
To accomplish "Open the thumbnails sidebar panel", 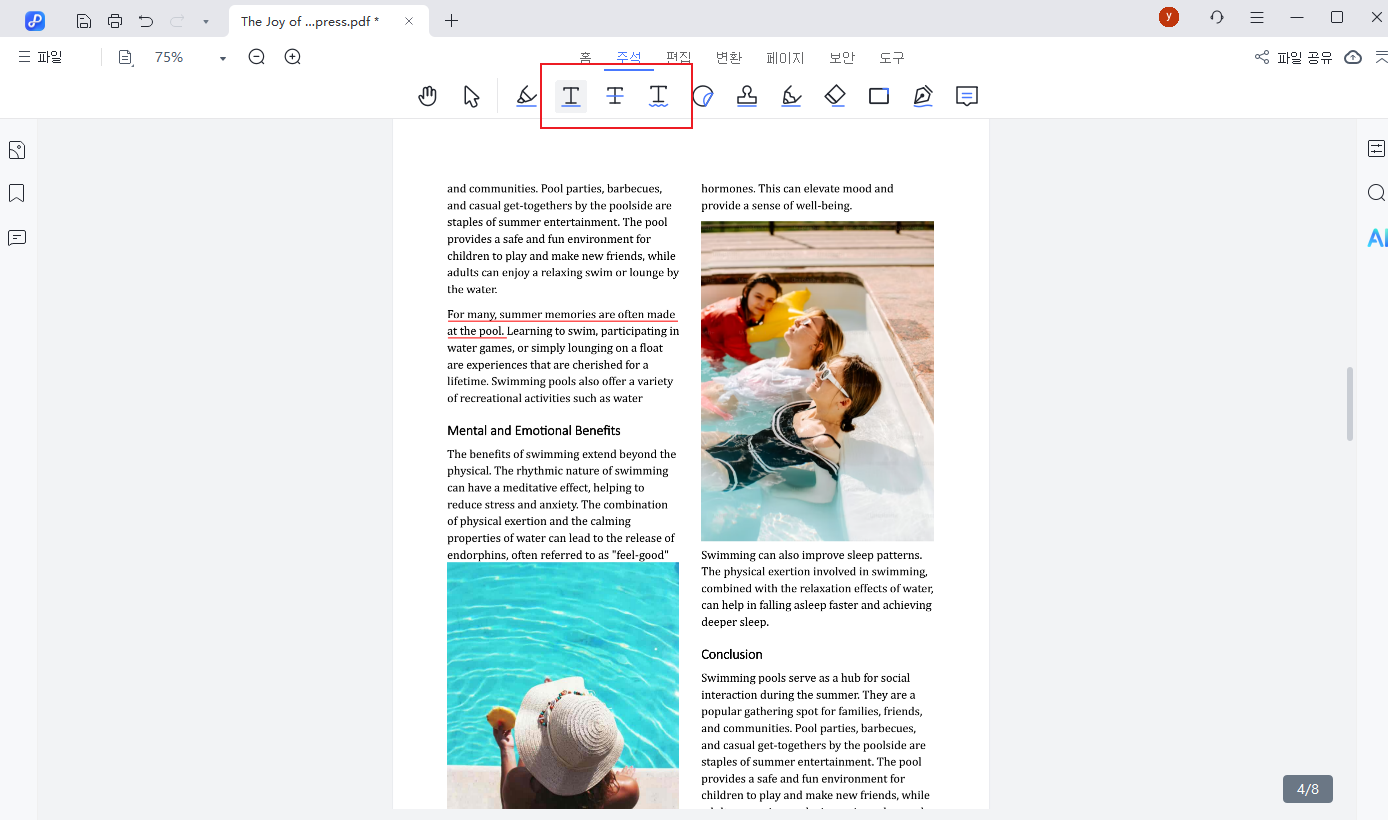I will [x=17, y=150].
